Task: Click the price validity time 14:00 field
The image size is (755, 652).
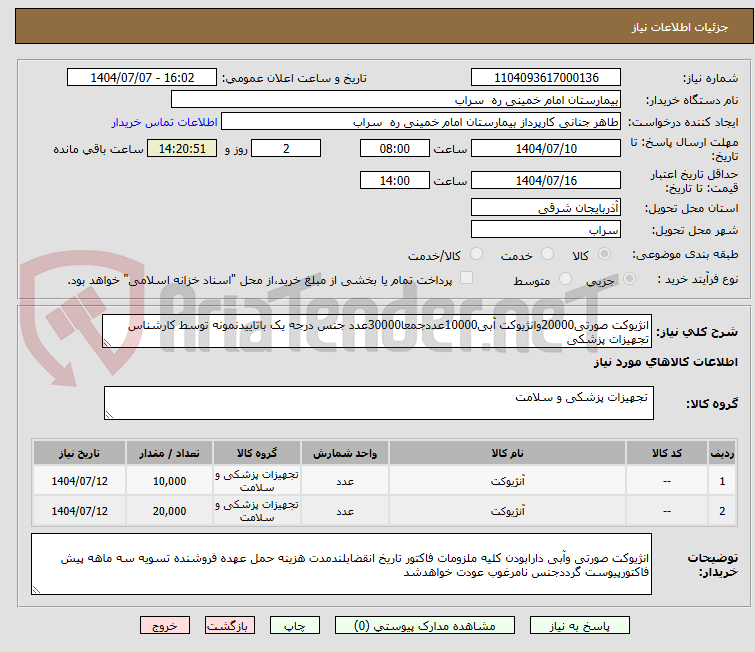Action: pos(394,180)
